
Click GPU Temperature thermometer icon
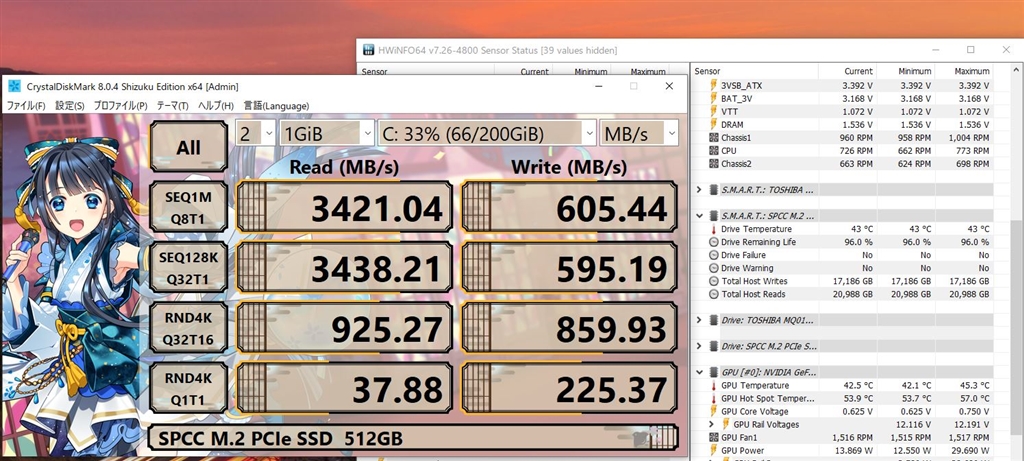[x=714, y=386]
